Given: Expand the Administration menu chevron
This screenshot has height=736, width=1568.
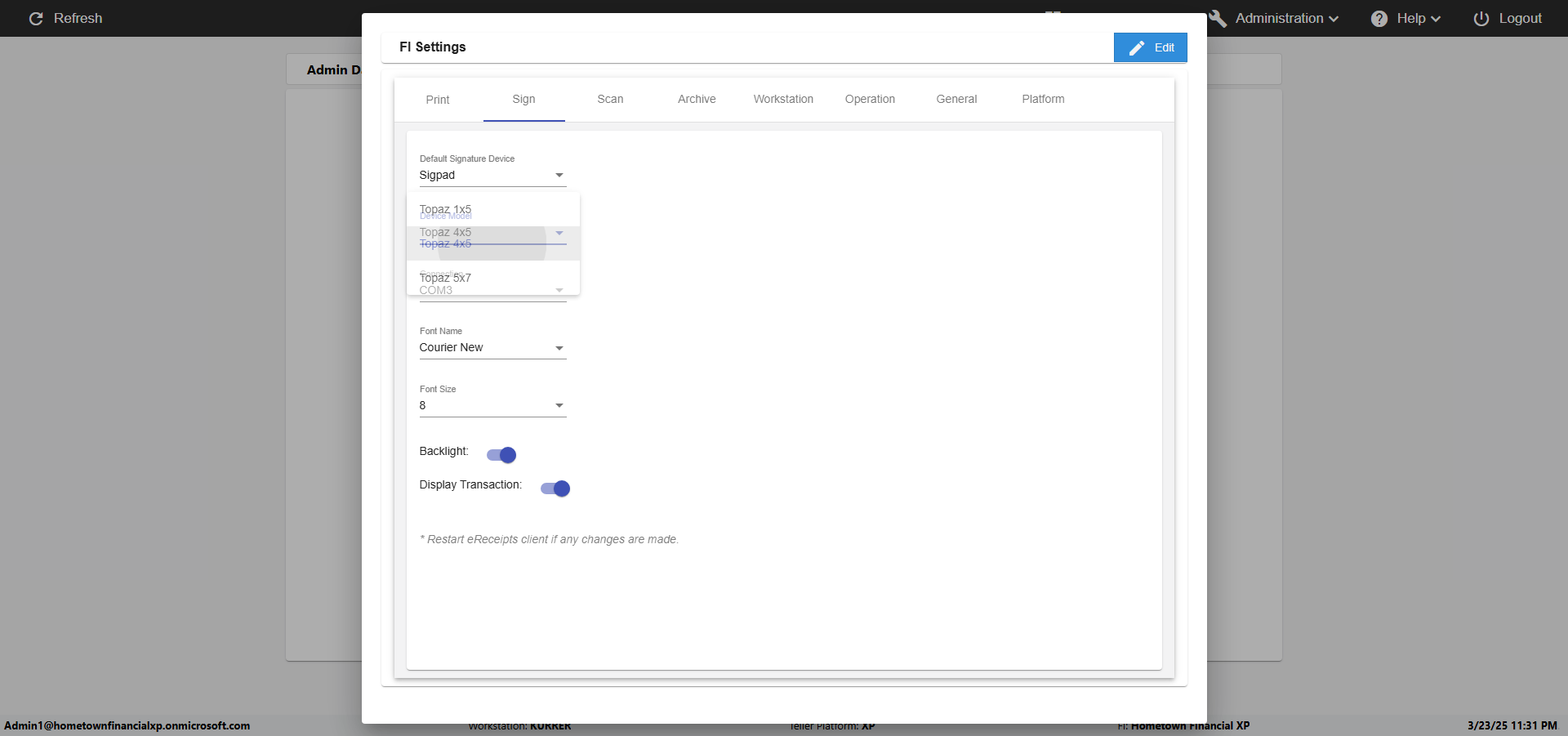Looking at the screenshot, I should (x=1334, y=19).
